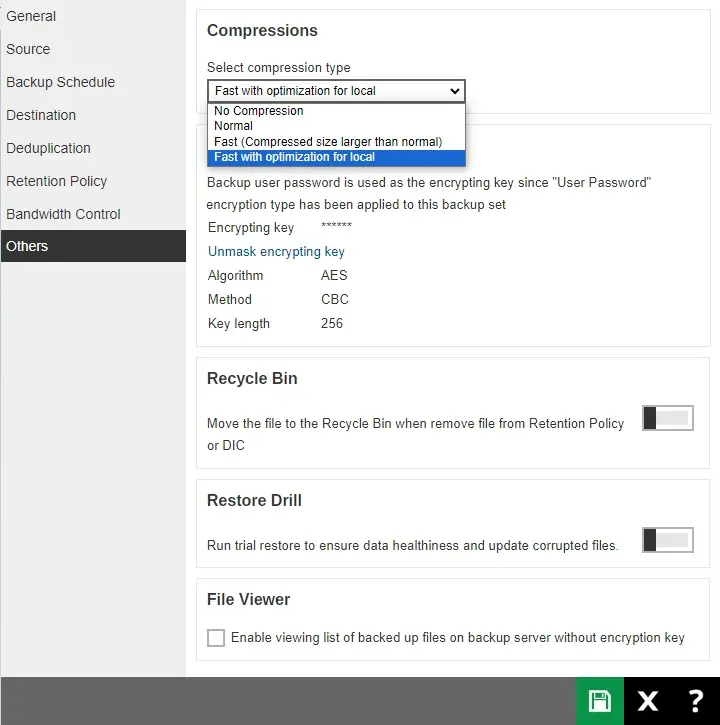Open the Deduplication settings
This screenshot has width=720, height=725.
coord(48,148)
